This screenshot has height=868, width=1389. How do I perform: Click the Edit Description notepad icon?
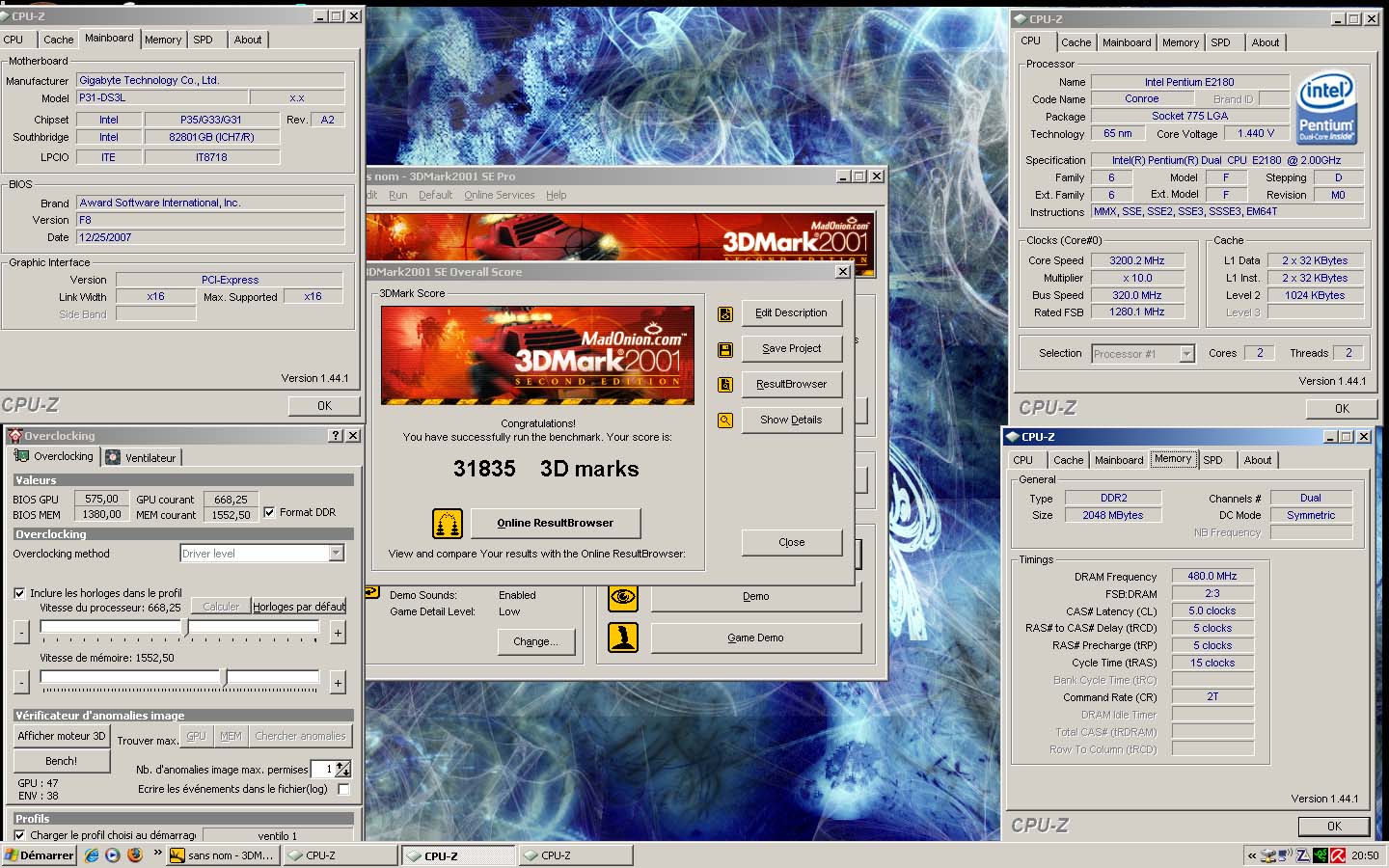tap(725, 313)
